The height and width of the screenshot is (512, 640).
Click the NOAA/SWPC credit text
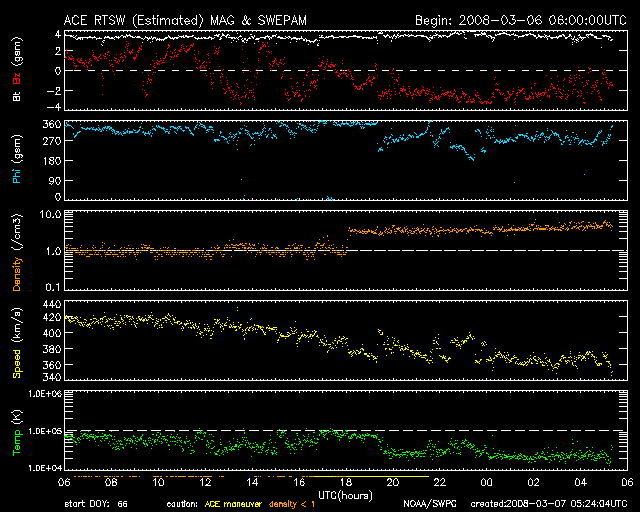[429, 504]
